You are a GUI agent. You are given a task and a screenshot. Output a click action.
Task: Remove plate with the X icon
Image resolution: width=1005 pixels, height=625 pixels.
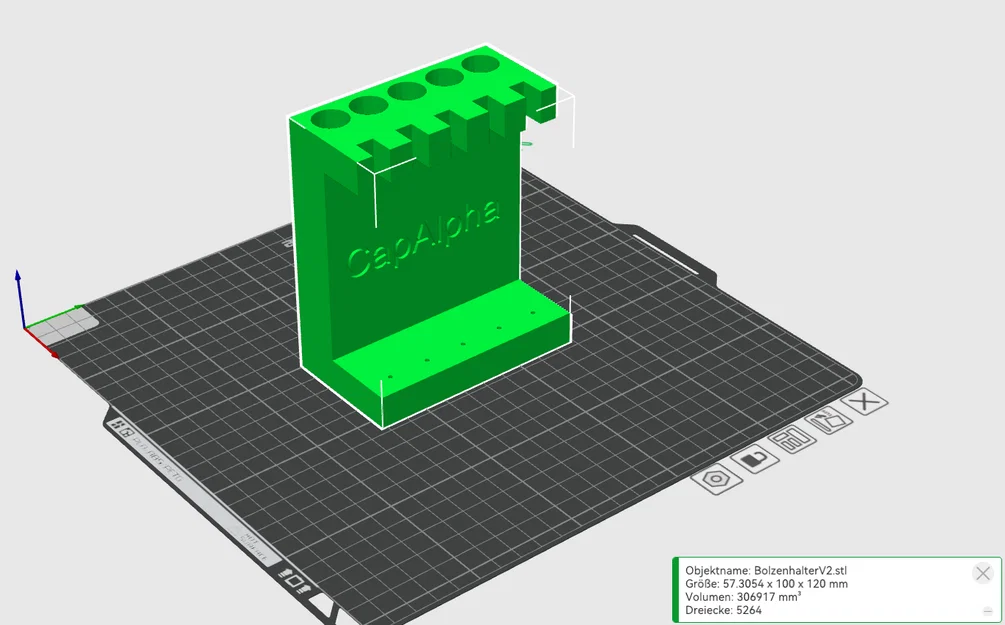coord(865,402)
